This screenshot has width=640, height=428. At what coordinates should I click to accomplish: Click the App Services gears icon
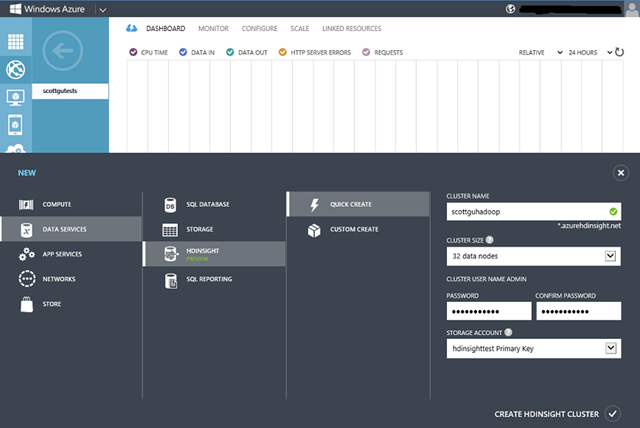point(27,254)
